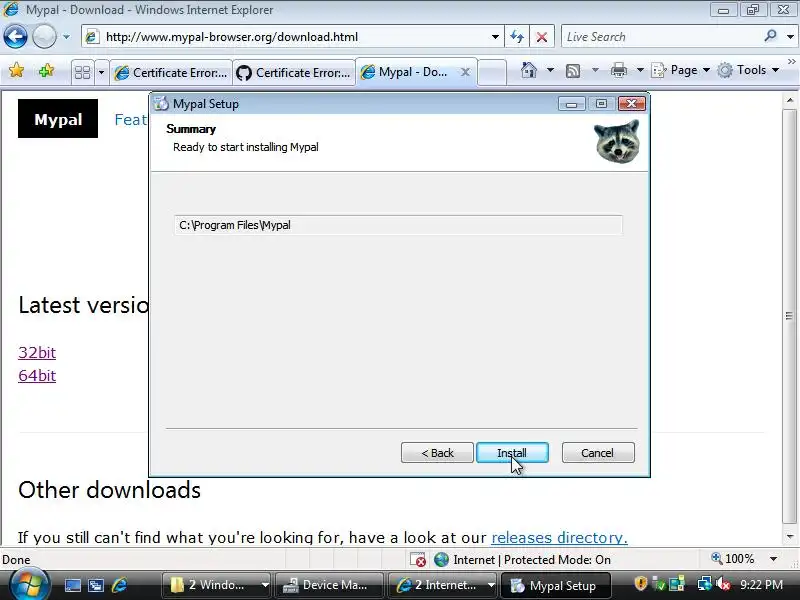This screenshot has height=600, width=800.
Task: Click the Feat... navigation link on webpage
Action: [131, 119]
